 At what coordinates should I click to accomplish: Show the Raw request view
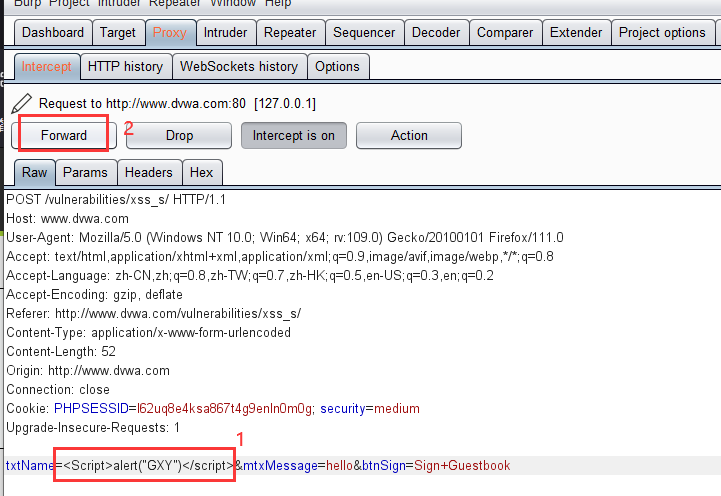[34, 172]
